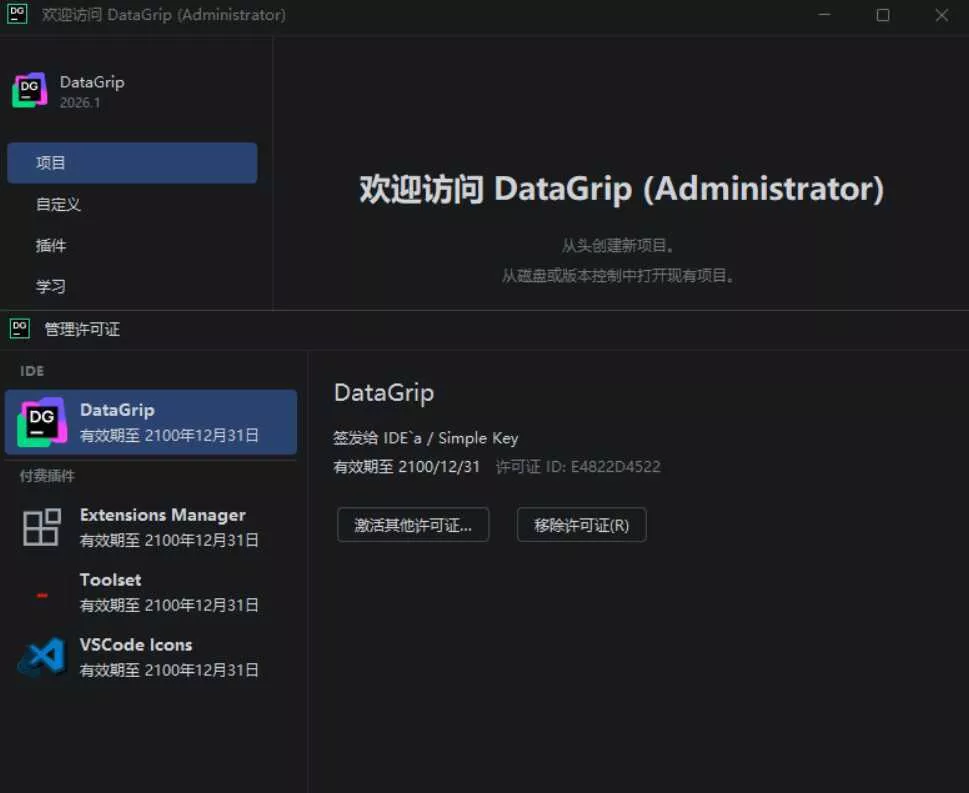Screen dimensions: 969x793
Task: Click the DataGrip logo above version 2026.1
Action: (x=31, y=90)
